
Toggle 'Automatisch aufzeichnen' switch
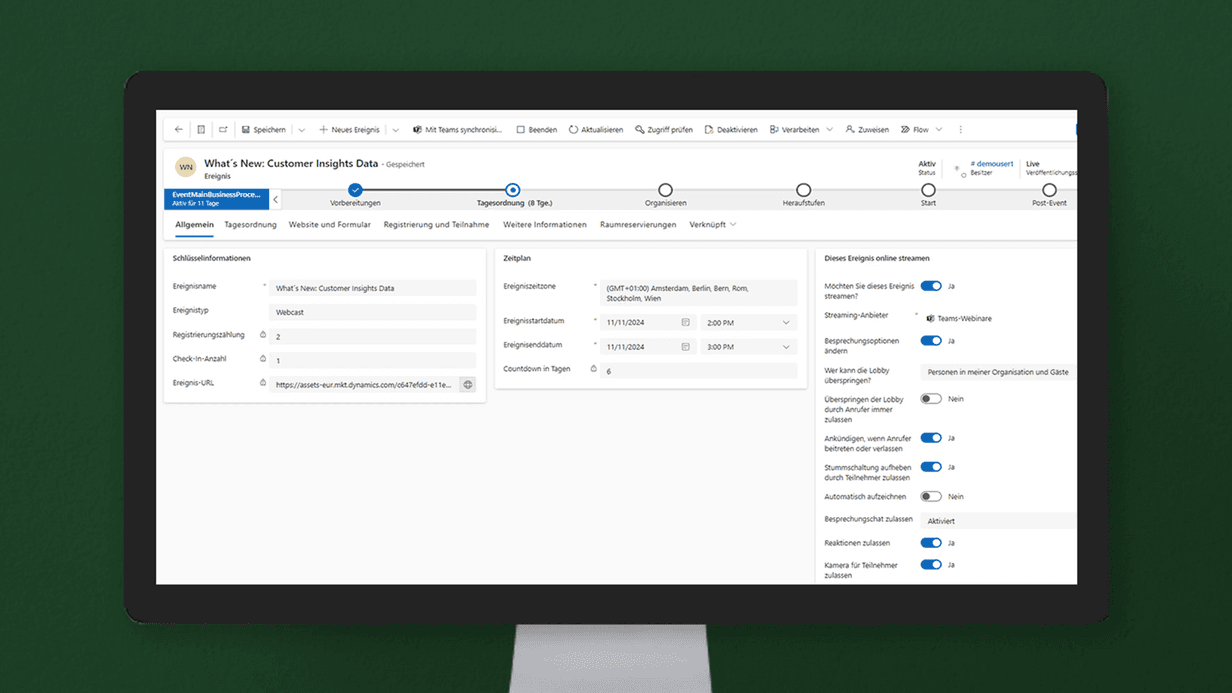[931, 496]
